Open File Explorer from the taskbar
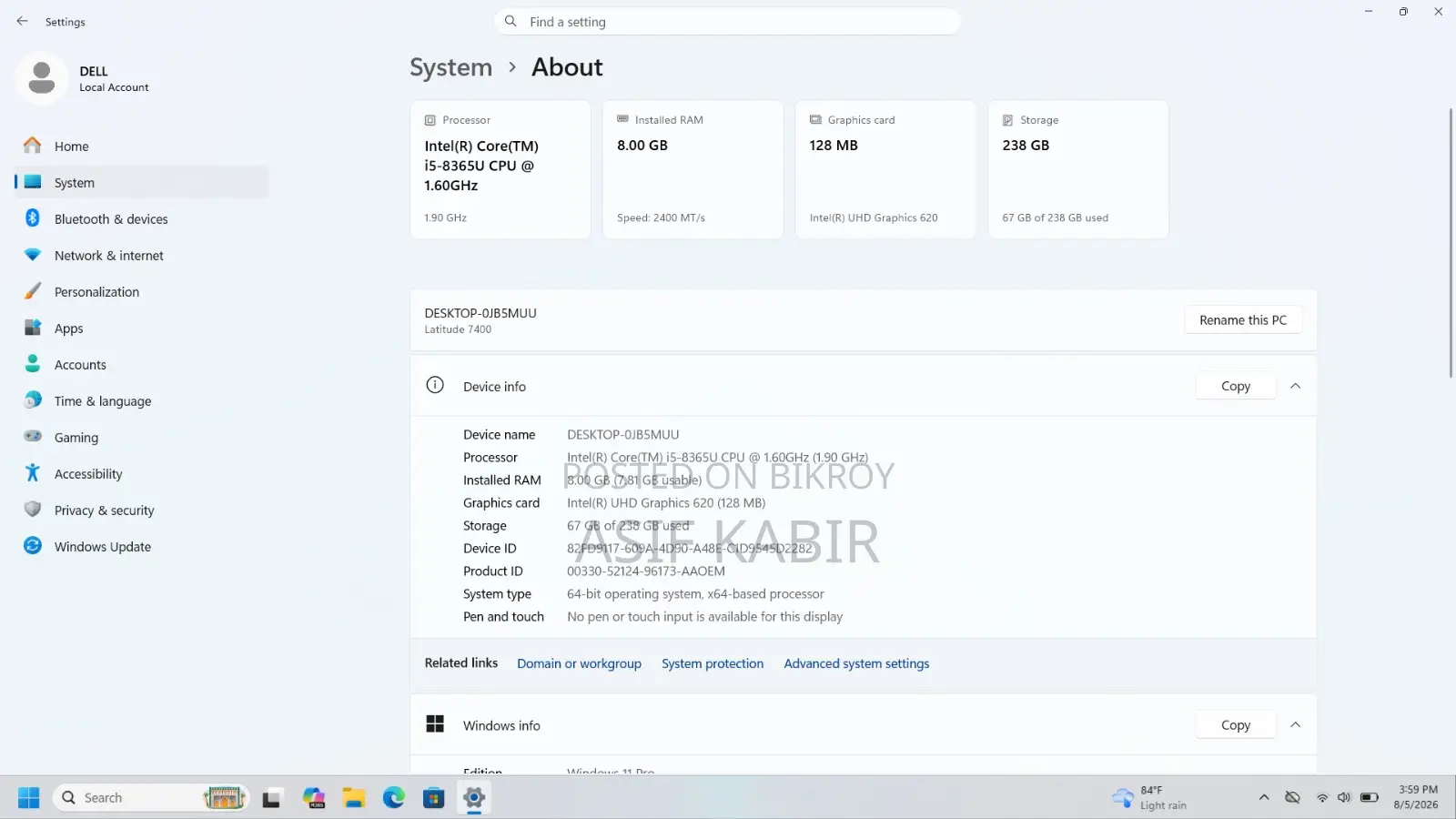The image size is (1456, 819). (354, 798)
